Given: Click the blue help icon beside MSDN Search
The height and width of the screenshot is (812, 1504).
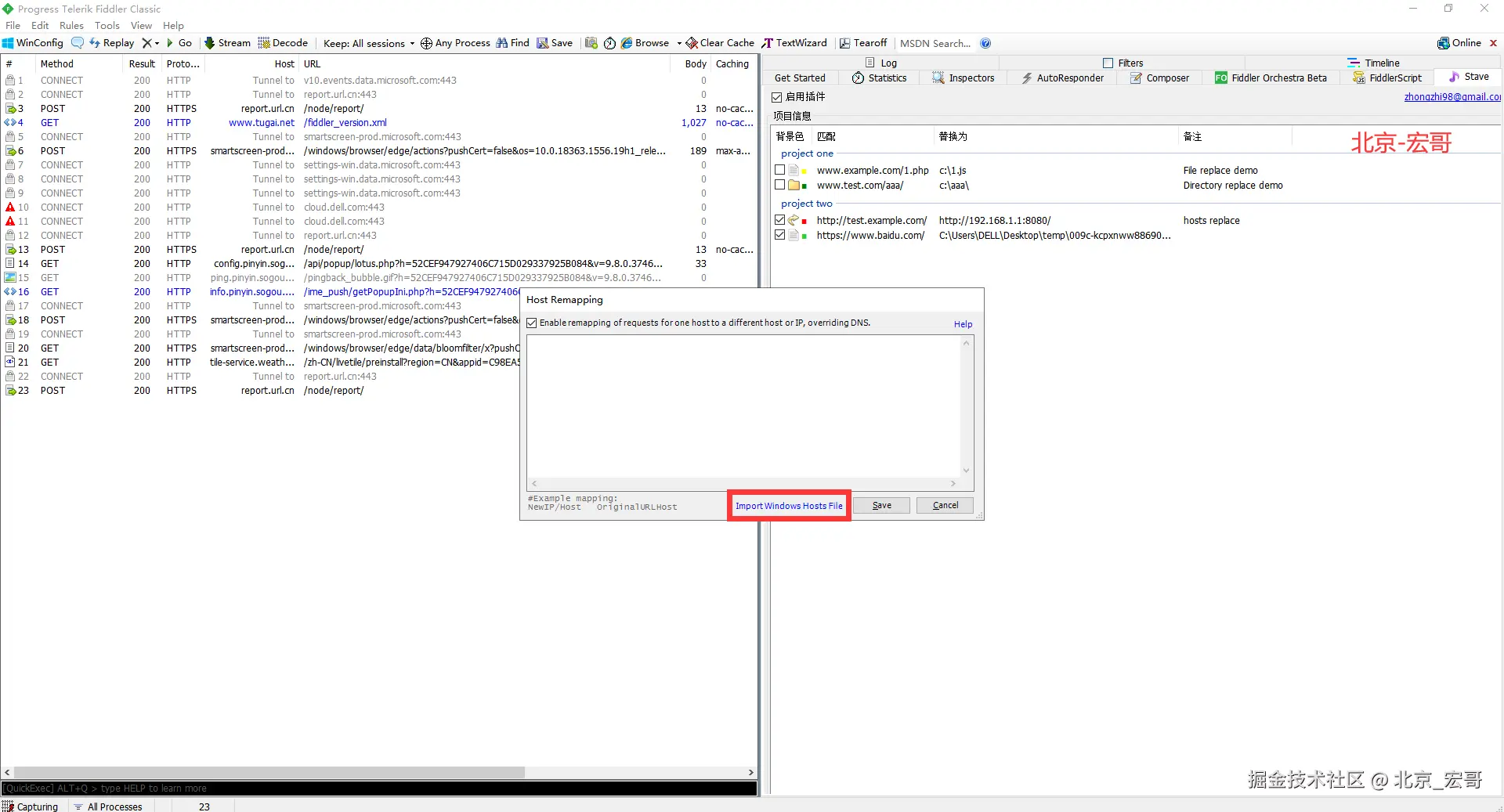Looking at the screenshot, I should coord(985,43).
